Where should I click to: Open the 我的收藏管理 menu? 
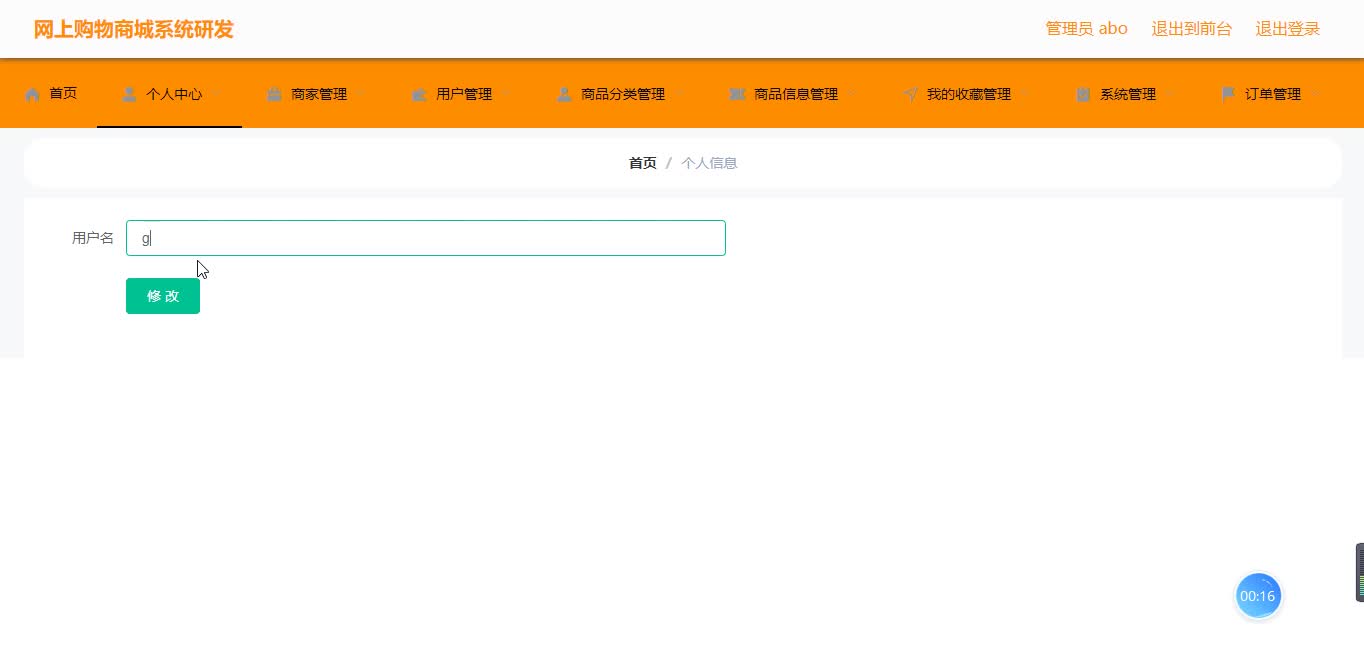964,94
